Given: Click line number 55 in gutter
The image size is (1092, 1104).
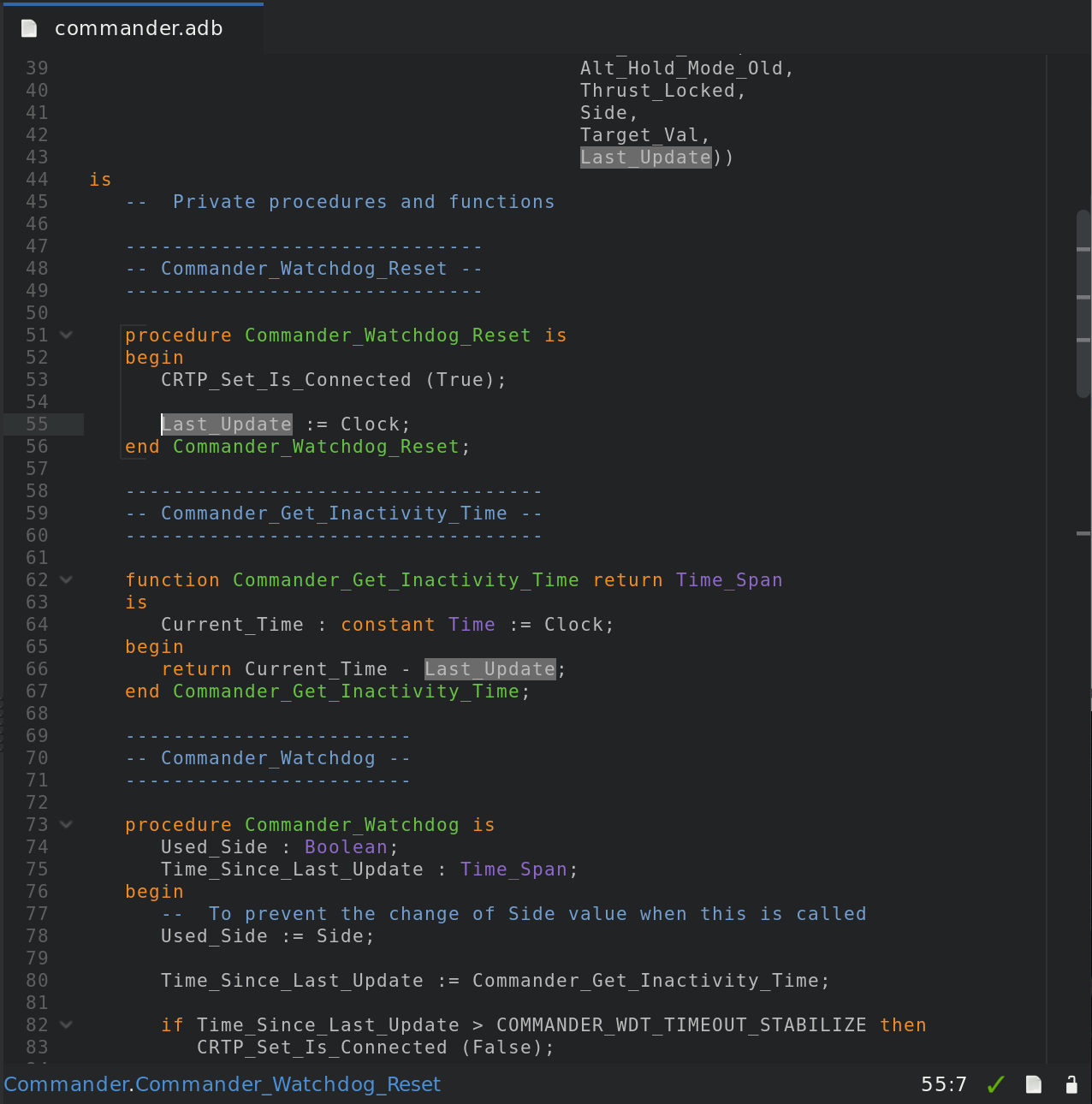Looking at the screenshot, I should pos(37,424).
